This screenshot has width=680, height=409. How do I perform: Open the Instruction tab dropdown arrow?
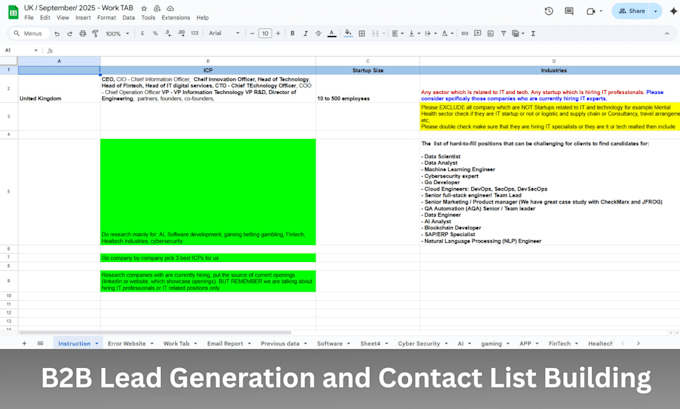(x=97, y=344)
